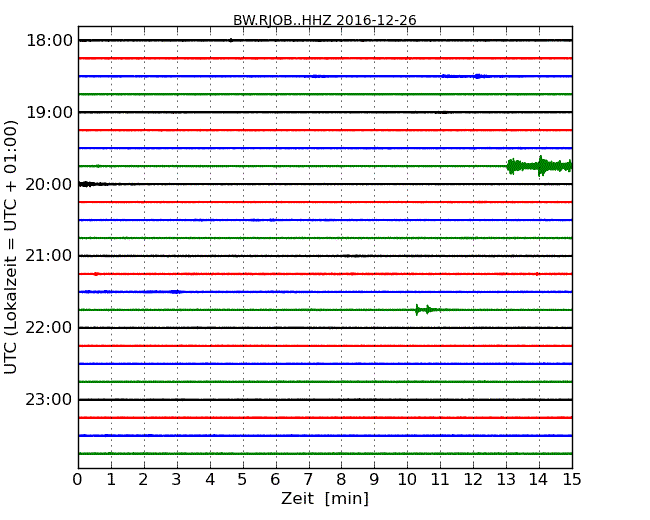This screenshot has height=520, width=650.
Task: Click the x-axis tick label 7
Action: click(308, 480)
